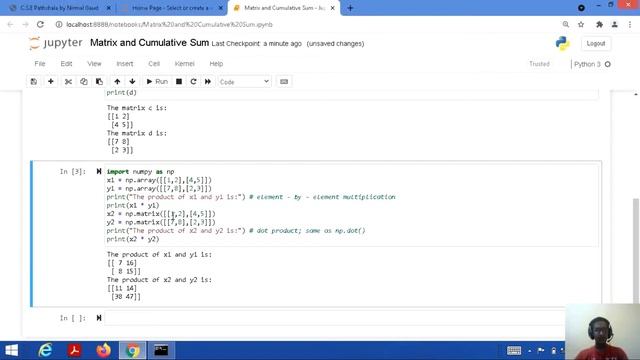This screenshot has height=360, width=640.
Task: Open Adobe Acrobat from taskbar
Action: point(74,350)
